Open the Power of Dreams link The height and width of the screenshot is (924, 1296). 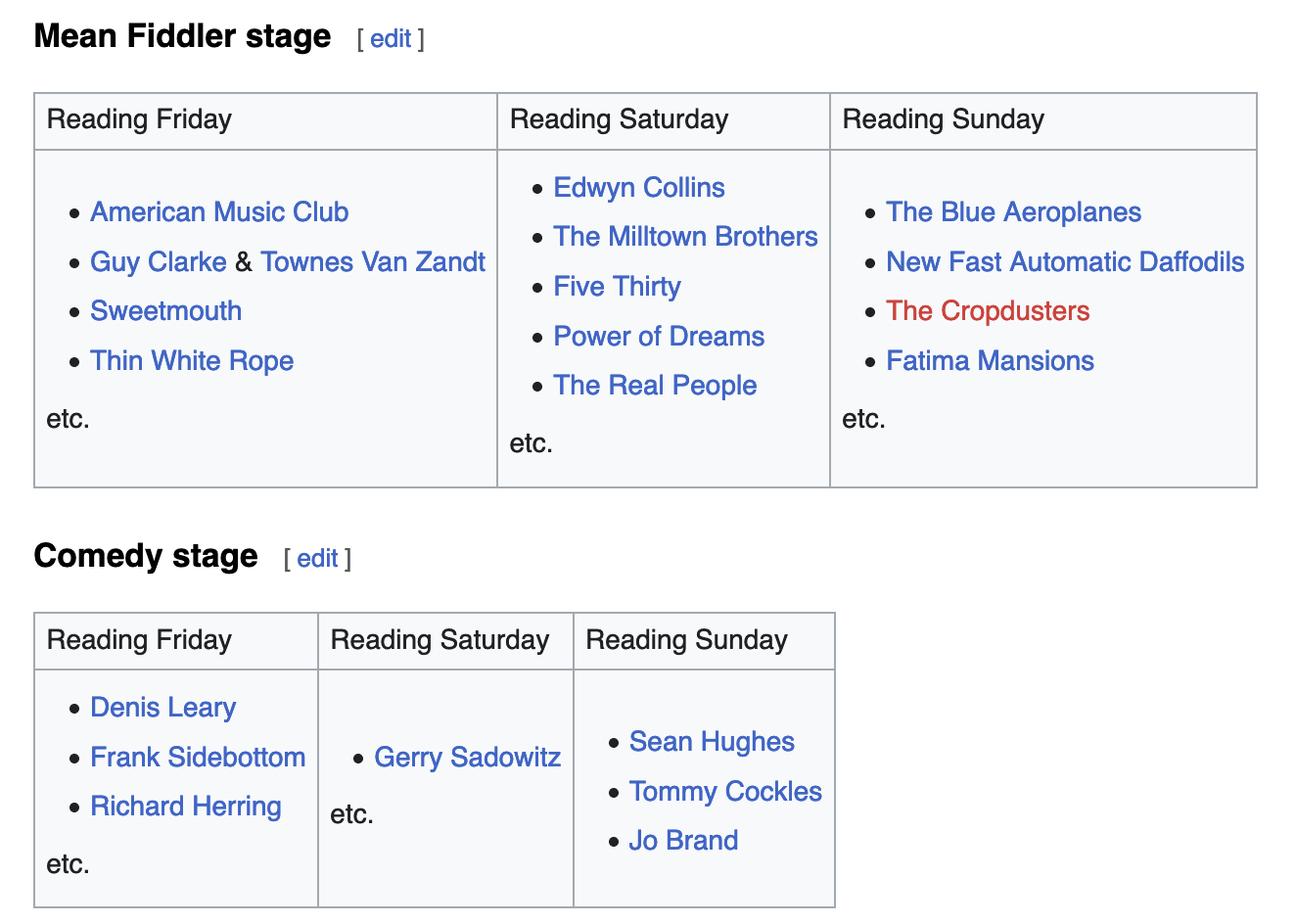[659, 337]
